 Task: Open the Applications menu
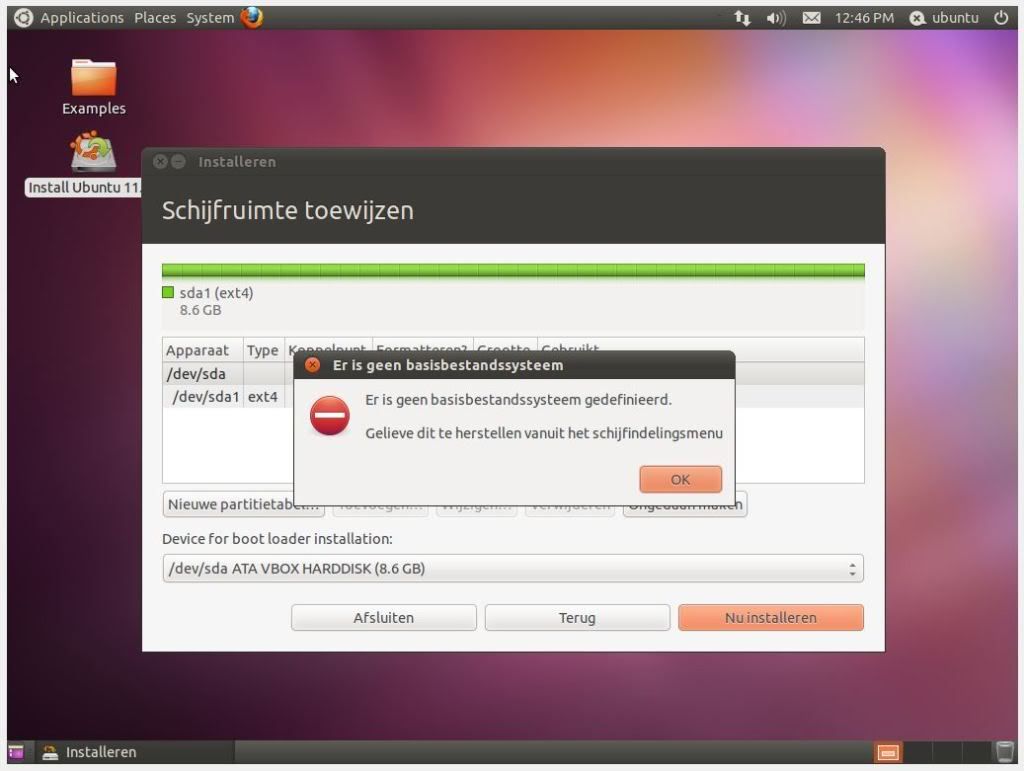[x=81, y=18]
